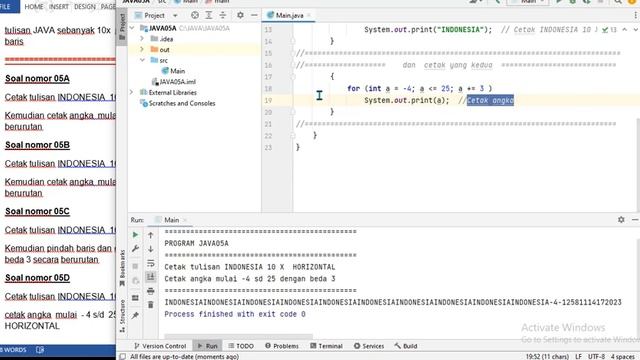The image size is (640, 360).
Task: Open Project panel options gear
Action: [x=240, y=15]
